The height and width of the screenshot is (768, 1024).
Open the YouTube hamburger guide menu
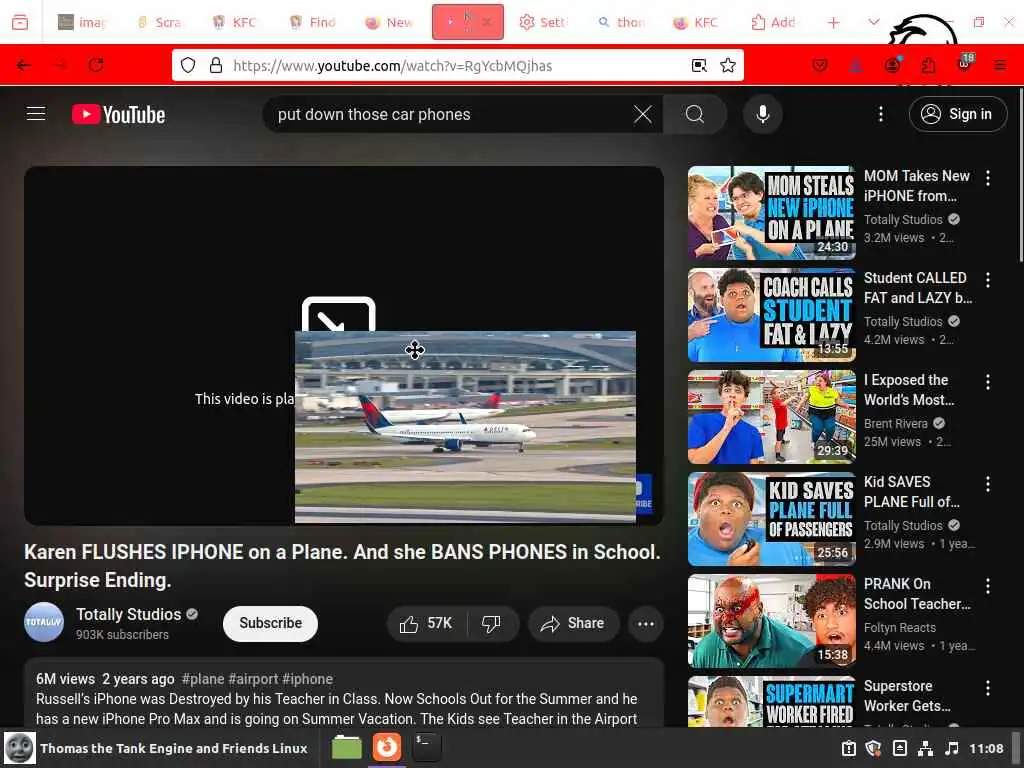(36, 114)
